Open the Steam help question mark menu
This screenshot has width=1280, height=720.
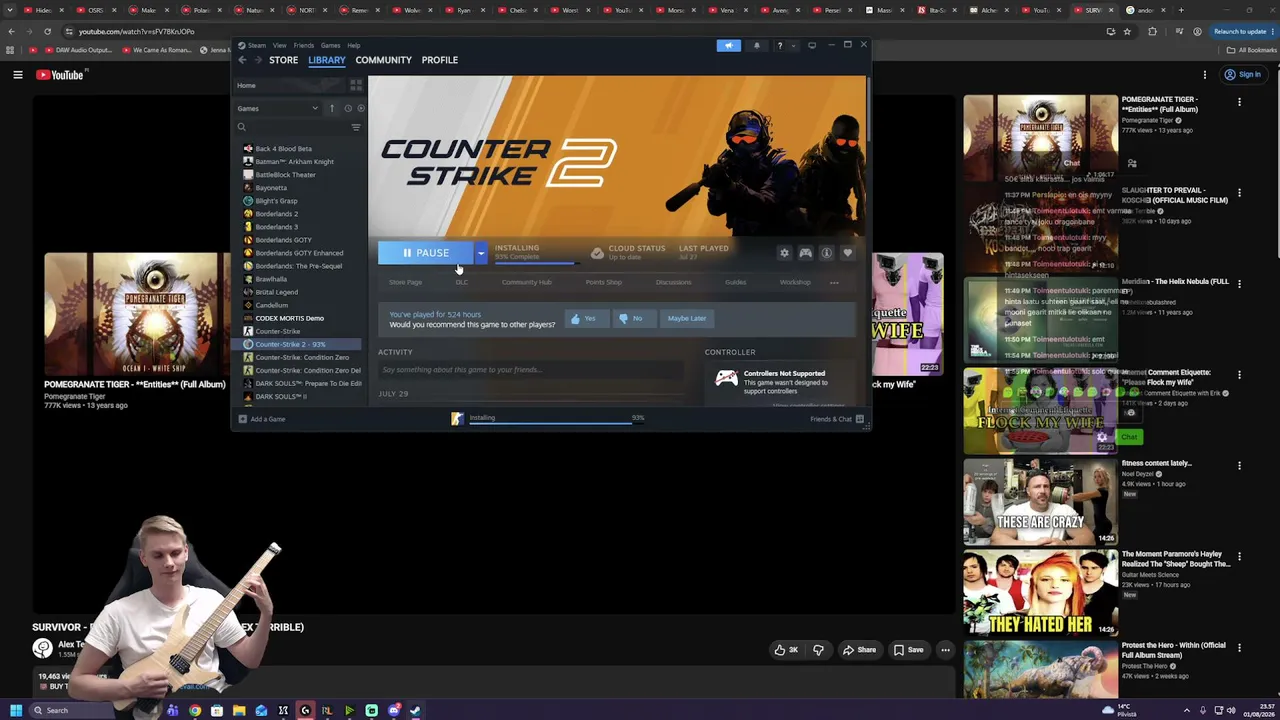point(780,45)
